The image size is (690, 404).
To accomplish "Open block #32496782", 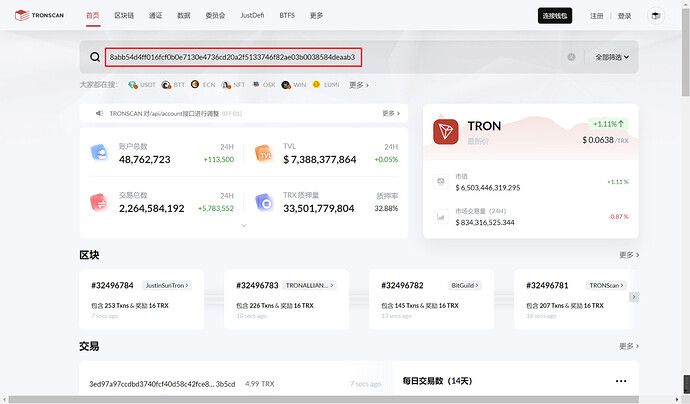I will 402,285.
